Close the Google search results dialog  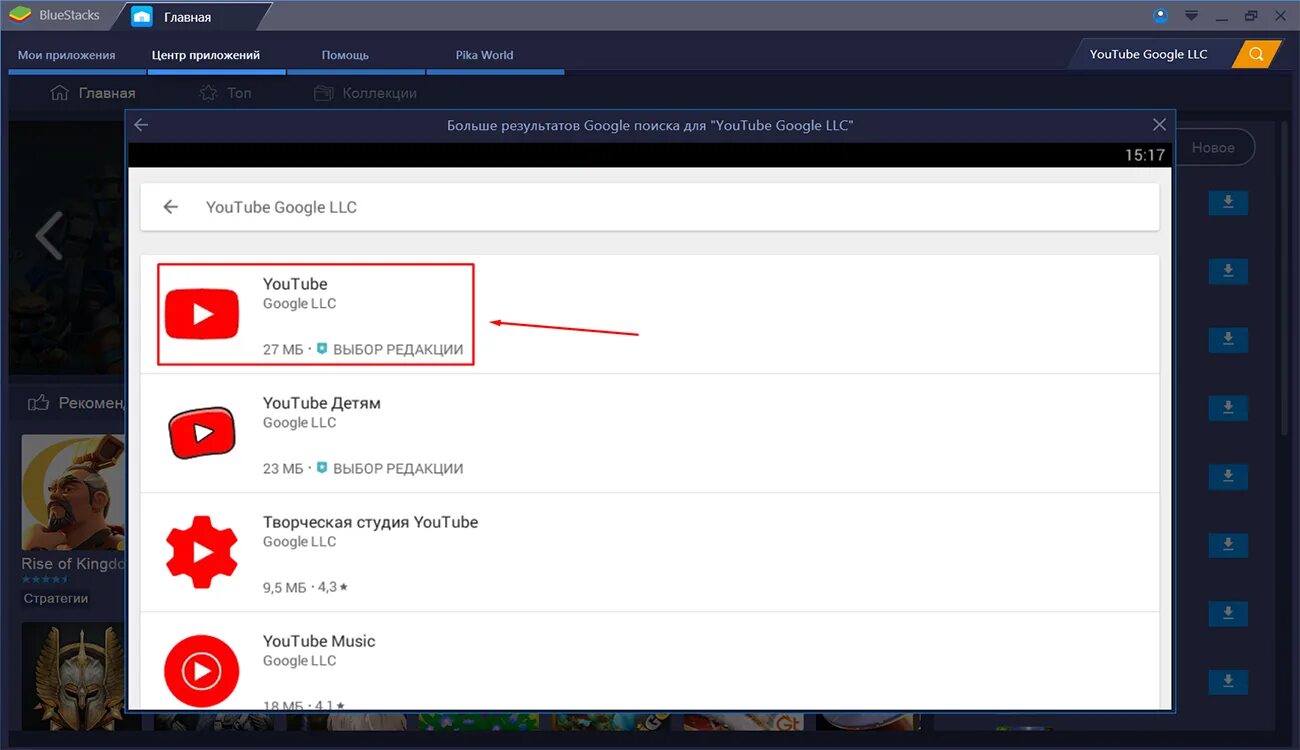(x=1159, y=125)
